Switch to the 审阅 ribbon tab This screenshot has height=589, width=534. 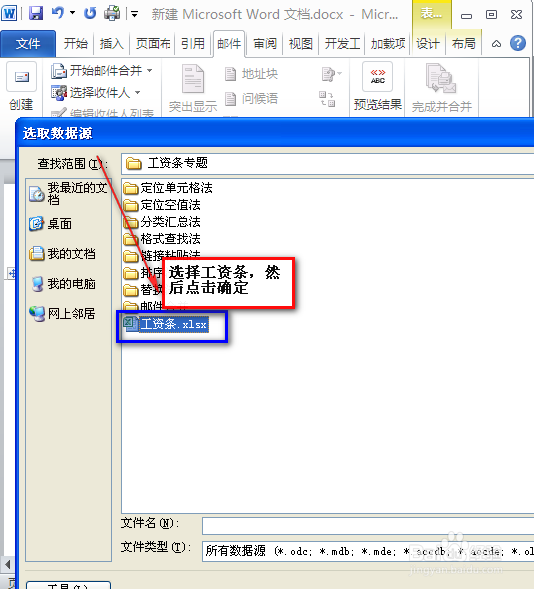(x=265, y=44)
